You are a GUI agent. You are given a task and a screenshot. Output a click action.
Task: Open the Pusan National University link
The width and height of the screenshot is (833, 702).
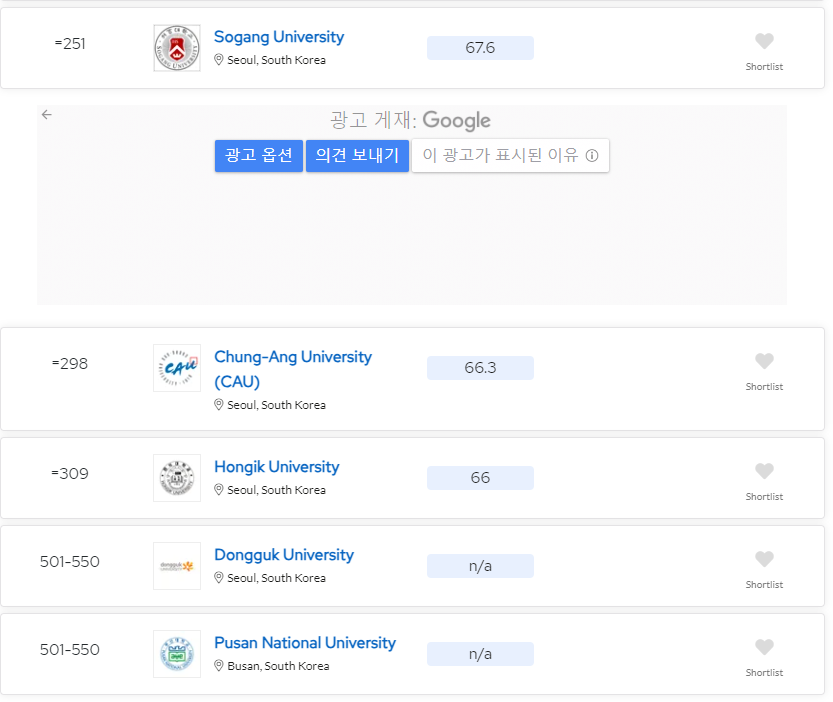click(x=305, y=642)
